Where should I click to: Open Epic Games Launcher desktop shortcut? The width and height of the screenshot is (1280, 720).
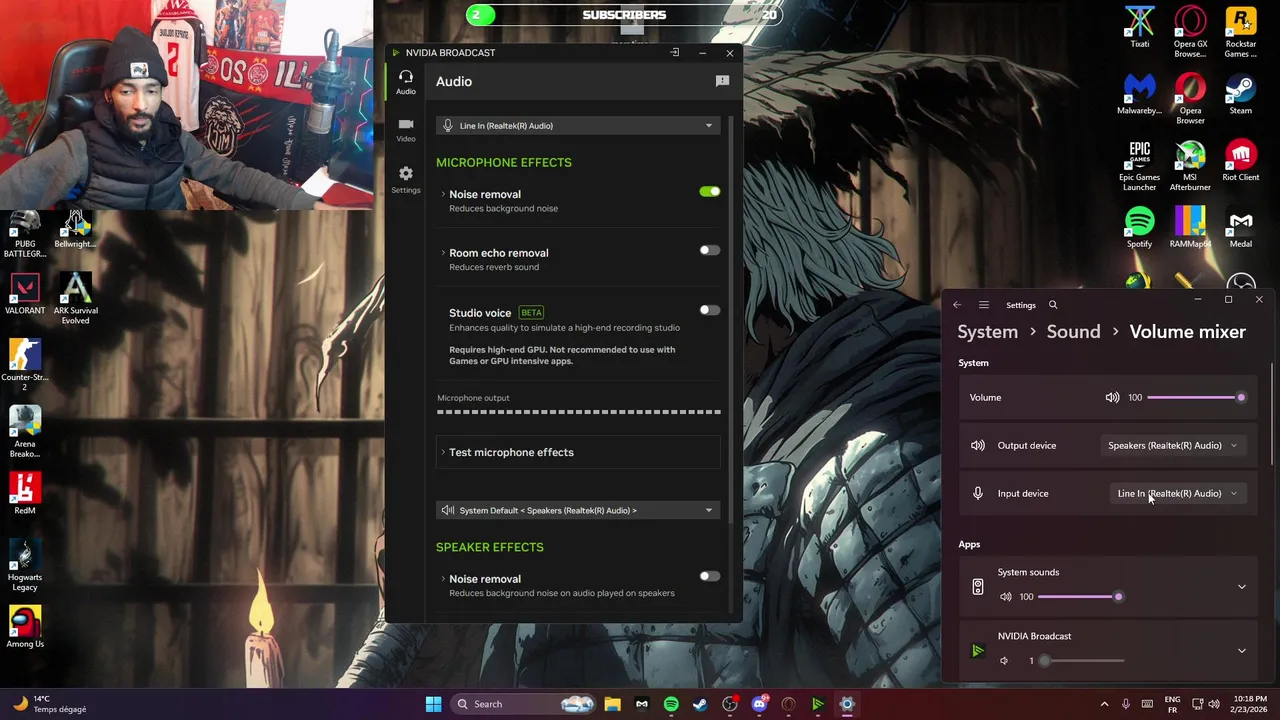(x=1139, y=166)
